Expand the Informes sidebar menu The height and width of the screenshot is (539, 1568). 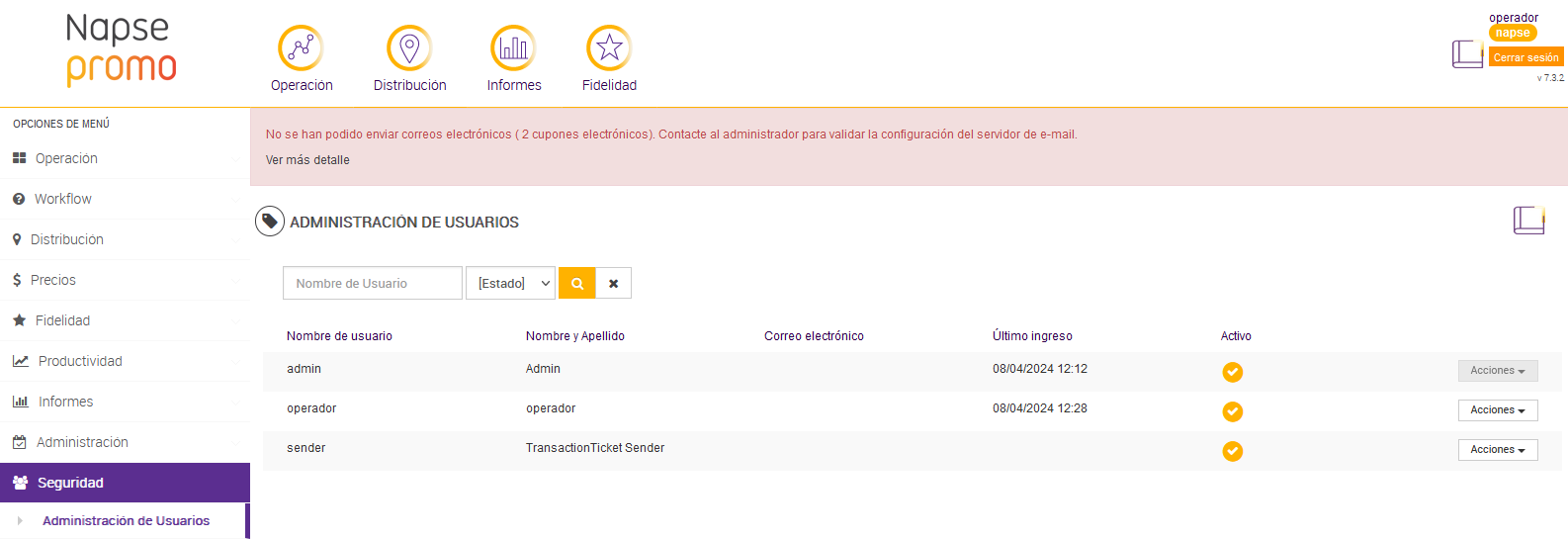125,402
